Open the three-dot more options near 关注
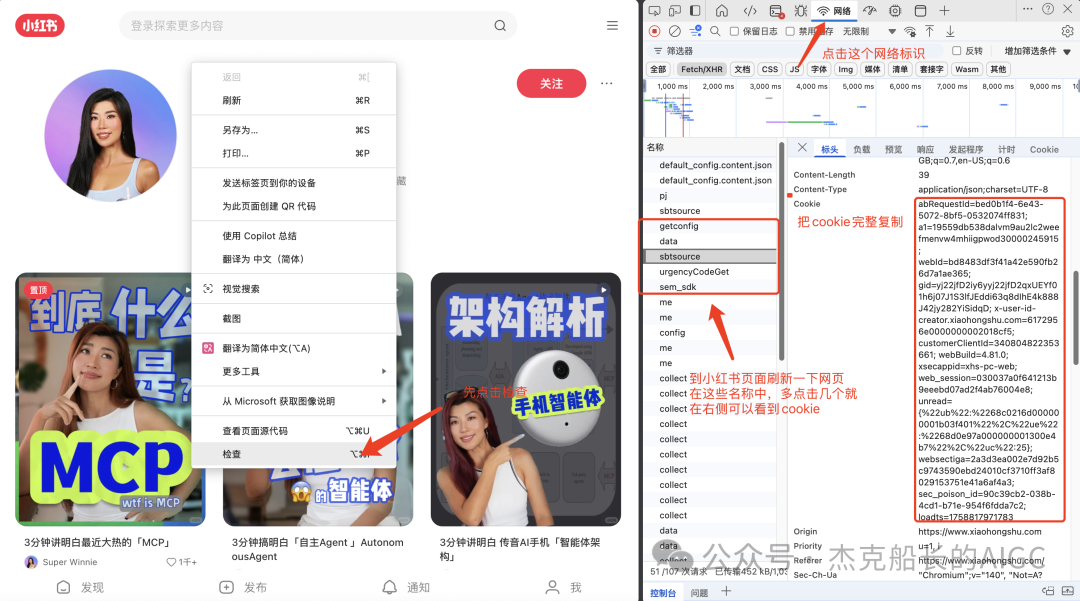Image resolution: width=1080 pixels, height=601 pixels. click(x=606, y=83)
